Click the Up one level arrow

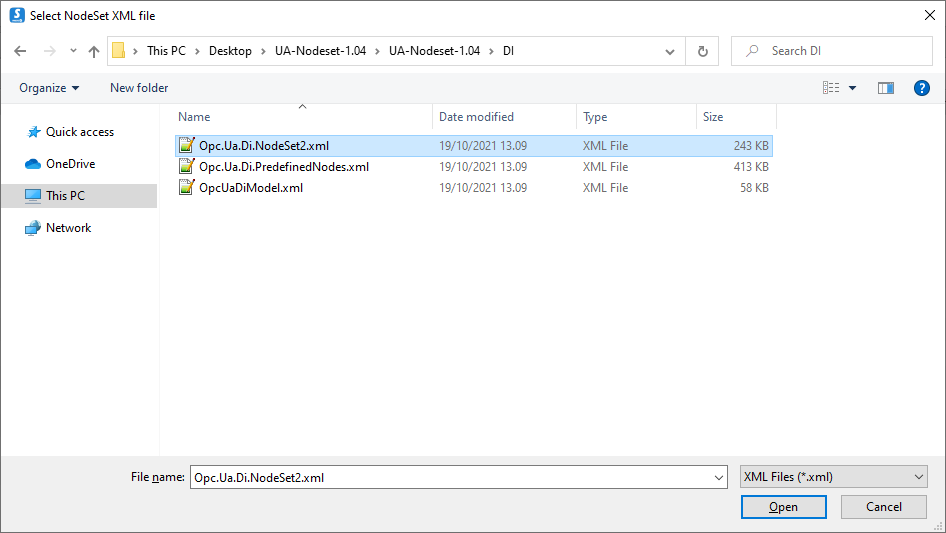pyautogui.click(x=94, y=51)
